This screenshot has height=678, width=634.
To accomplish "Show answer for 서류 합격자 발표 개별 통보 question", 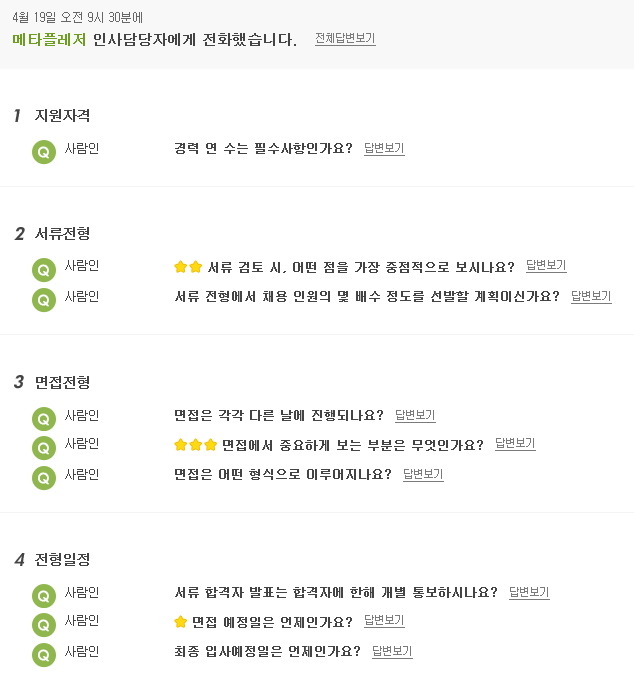I will tap(529, 592).
